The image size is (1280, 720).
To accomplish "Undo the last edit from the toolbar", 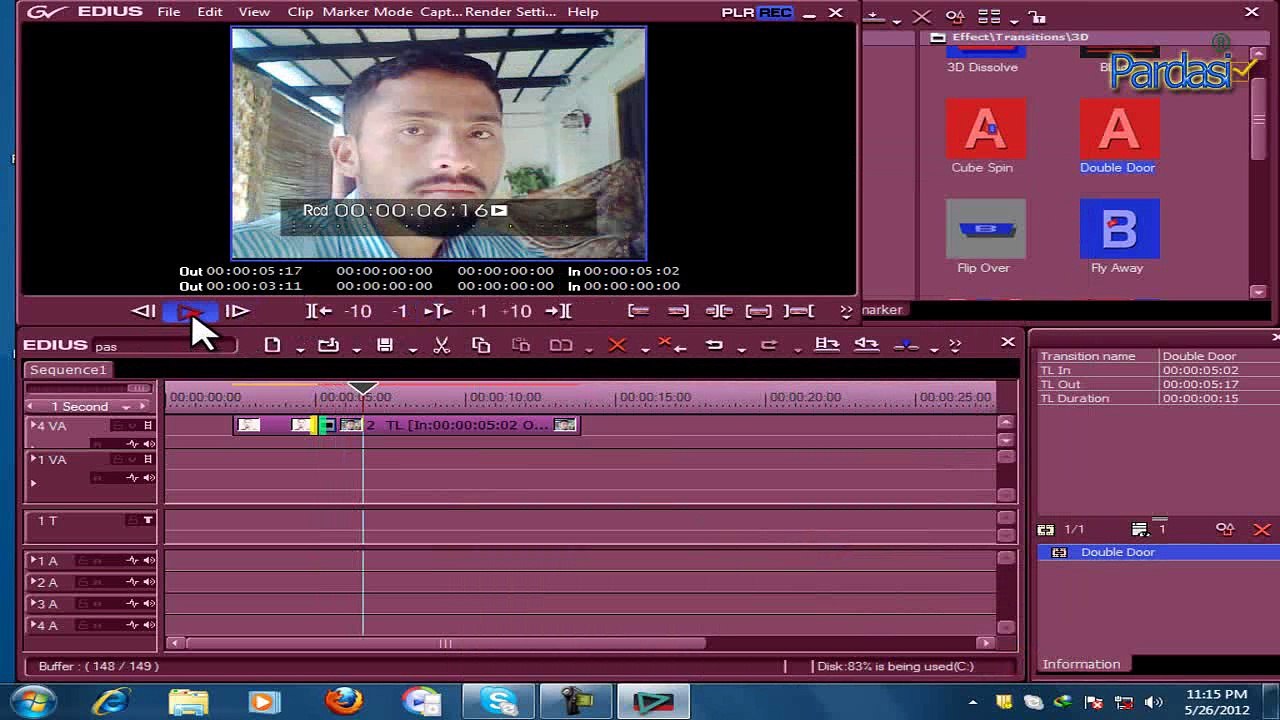I will pyautogui.click(x=714, y=345).
